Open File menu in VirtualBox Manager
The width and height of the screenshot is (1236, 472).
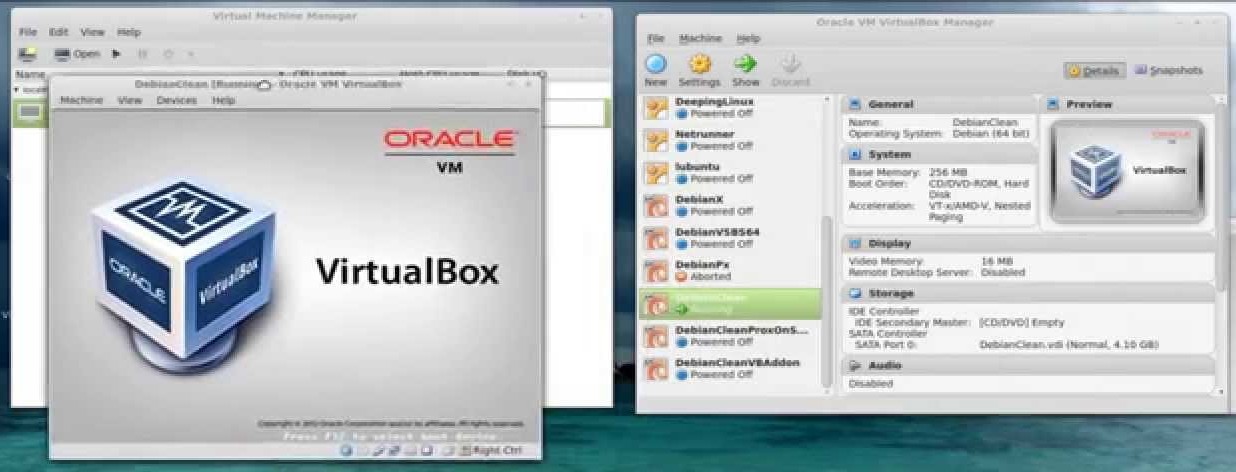pyautogui.click(x=656, y=38)
